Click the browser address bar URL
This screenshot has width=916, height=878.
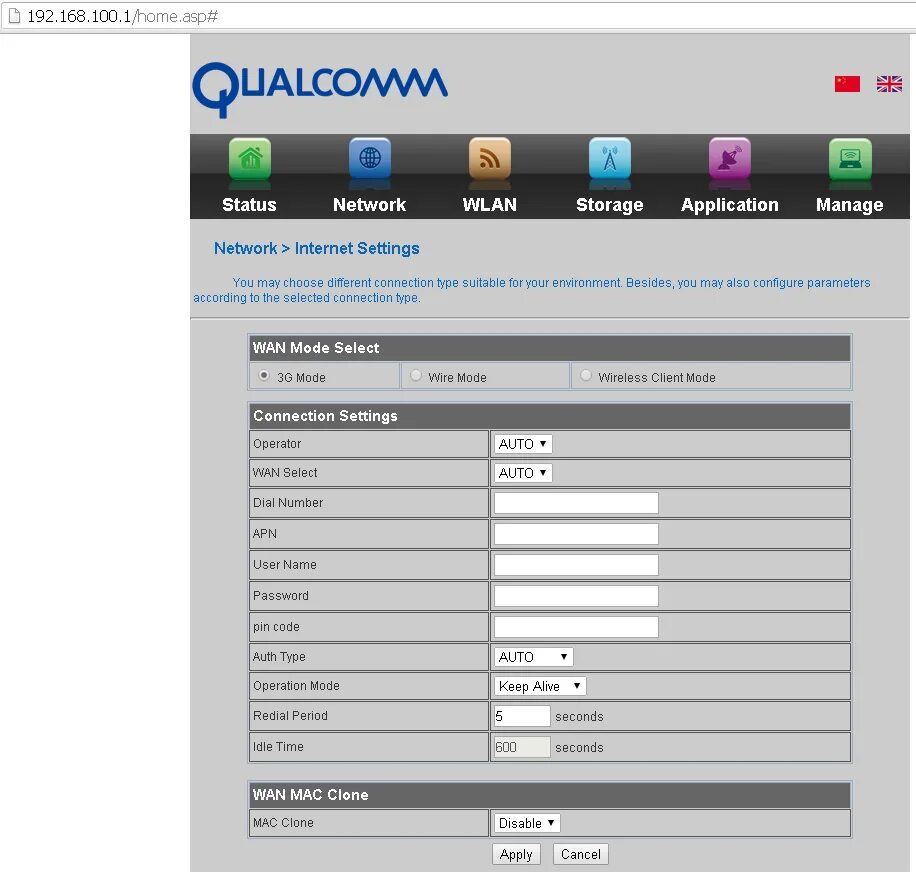click(x=123, y=16)
